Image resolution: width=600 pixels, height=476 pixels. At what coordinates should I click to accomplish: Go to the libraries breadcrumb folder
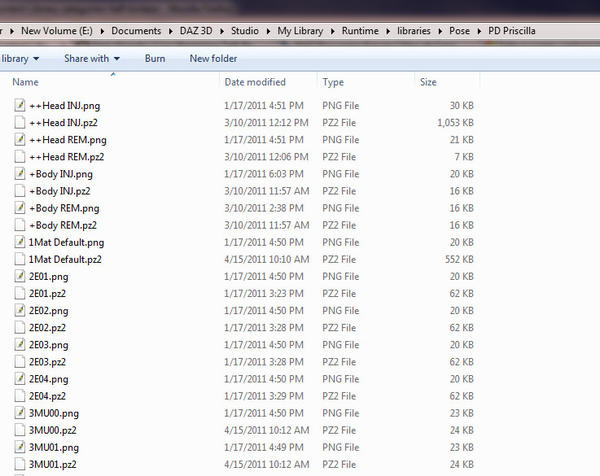click(x=414, y=31)
